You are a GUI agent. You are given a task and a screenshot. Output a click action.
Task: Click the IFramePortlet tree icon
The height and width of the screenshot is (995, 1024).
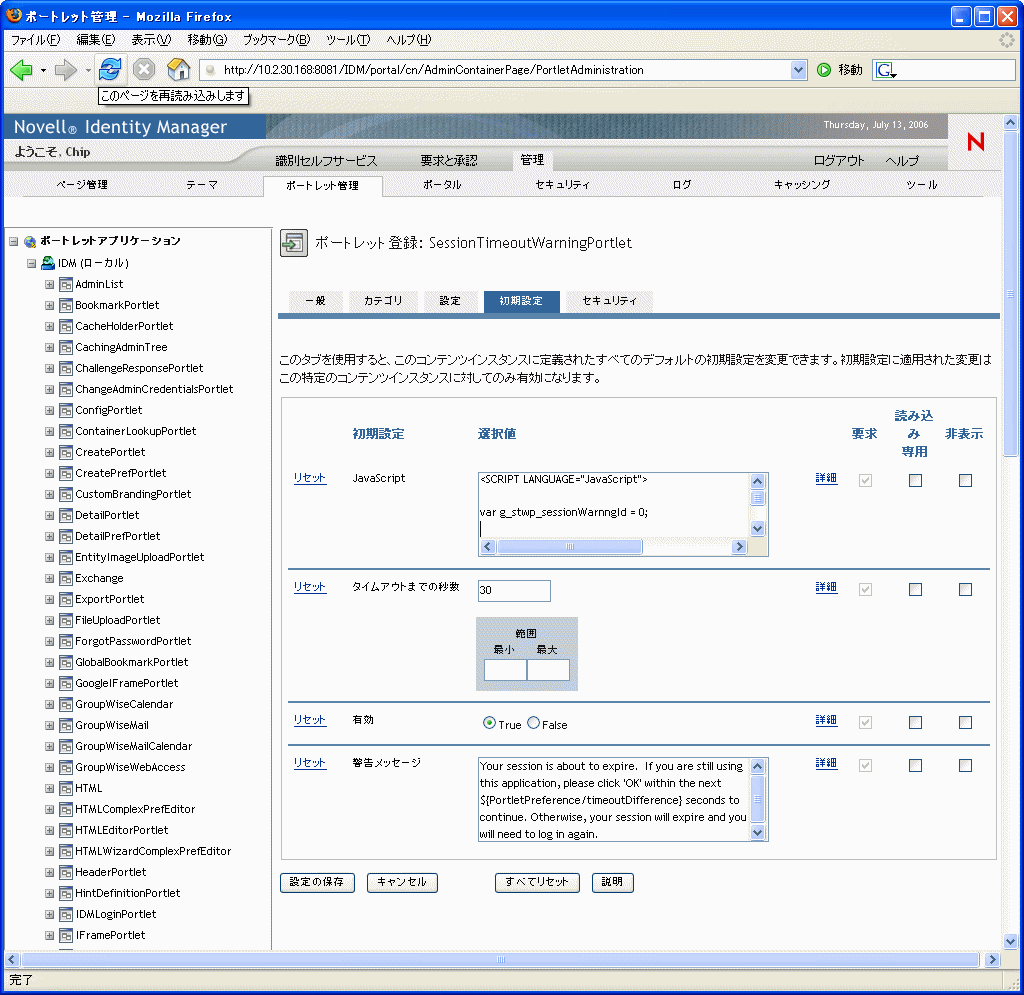(x=65, y=936)
